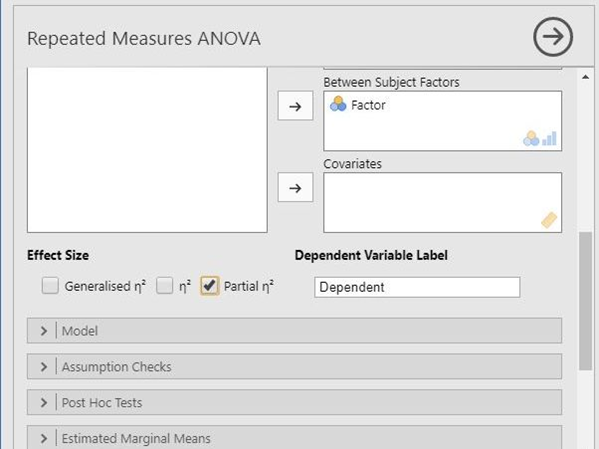Enable the plain η² effect size checkbox

[x=165, y=286]
